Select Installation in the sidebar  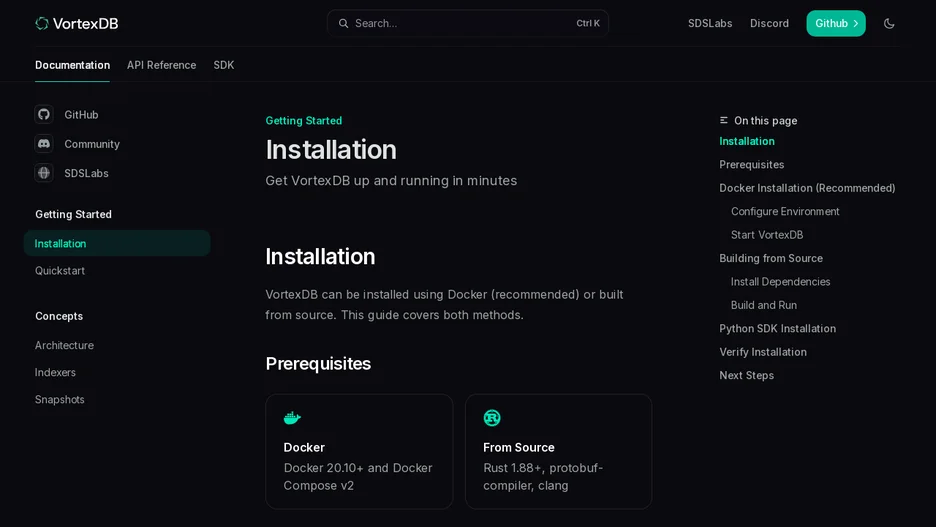[117, 244]
